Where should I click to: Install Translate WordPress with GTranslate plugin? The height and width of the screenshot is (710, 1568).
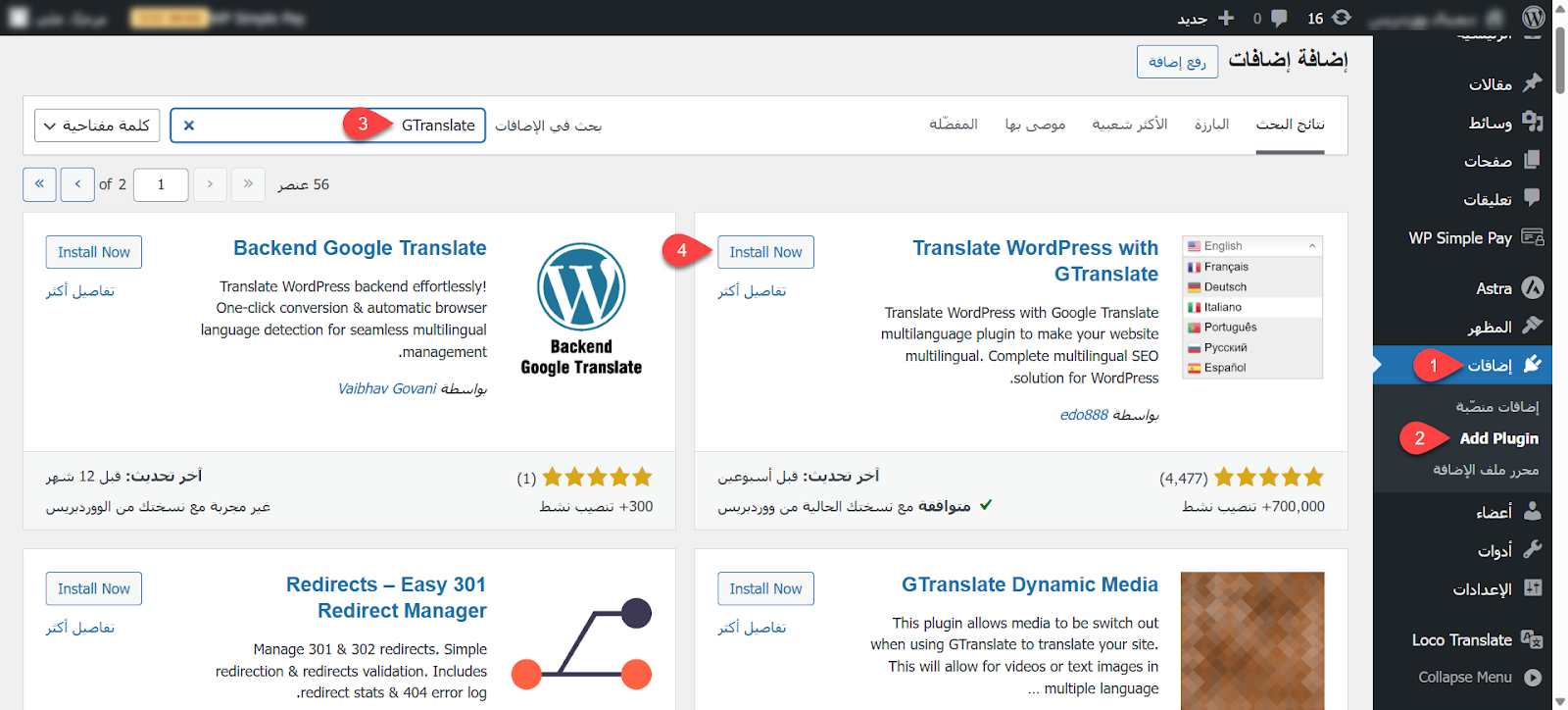pos(765,252)
